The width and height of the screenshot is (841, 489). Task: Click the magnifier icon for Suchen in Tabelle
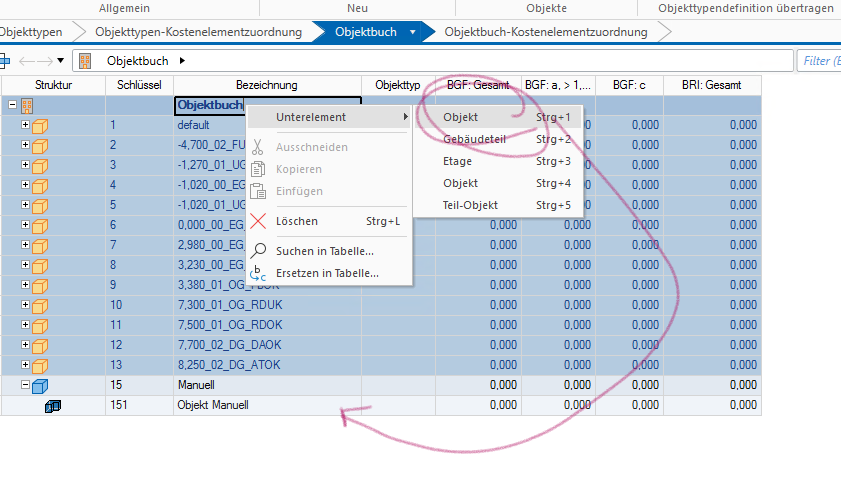pyautogui.click(x=258, y=251)
